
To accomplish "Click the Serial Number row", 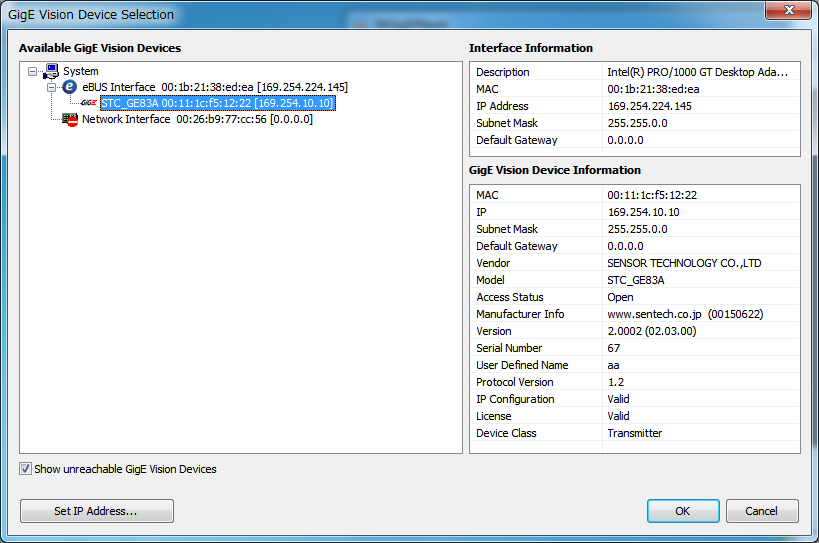I will click(x=634, y=348).
